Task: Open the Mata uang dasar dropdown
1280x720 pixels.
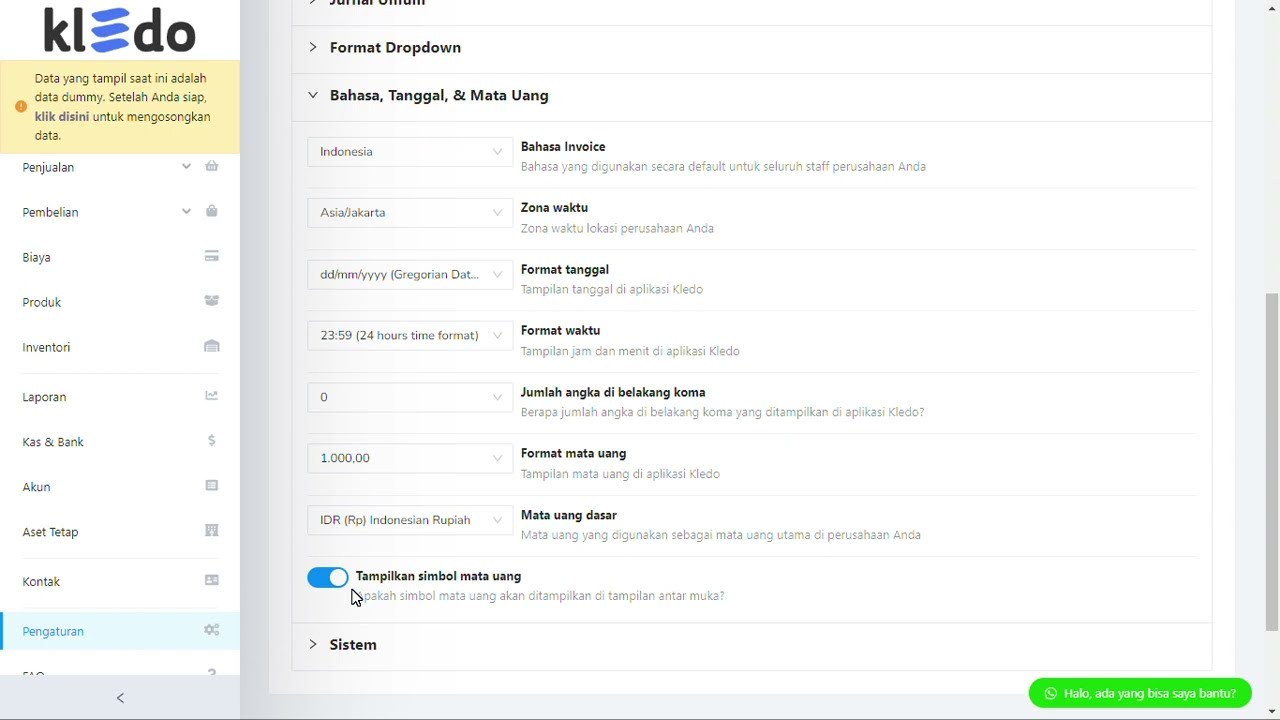Action: point(410,520)
